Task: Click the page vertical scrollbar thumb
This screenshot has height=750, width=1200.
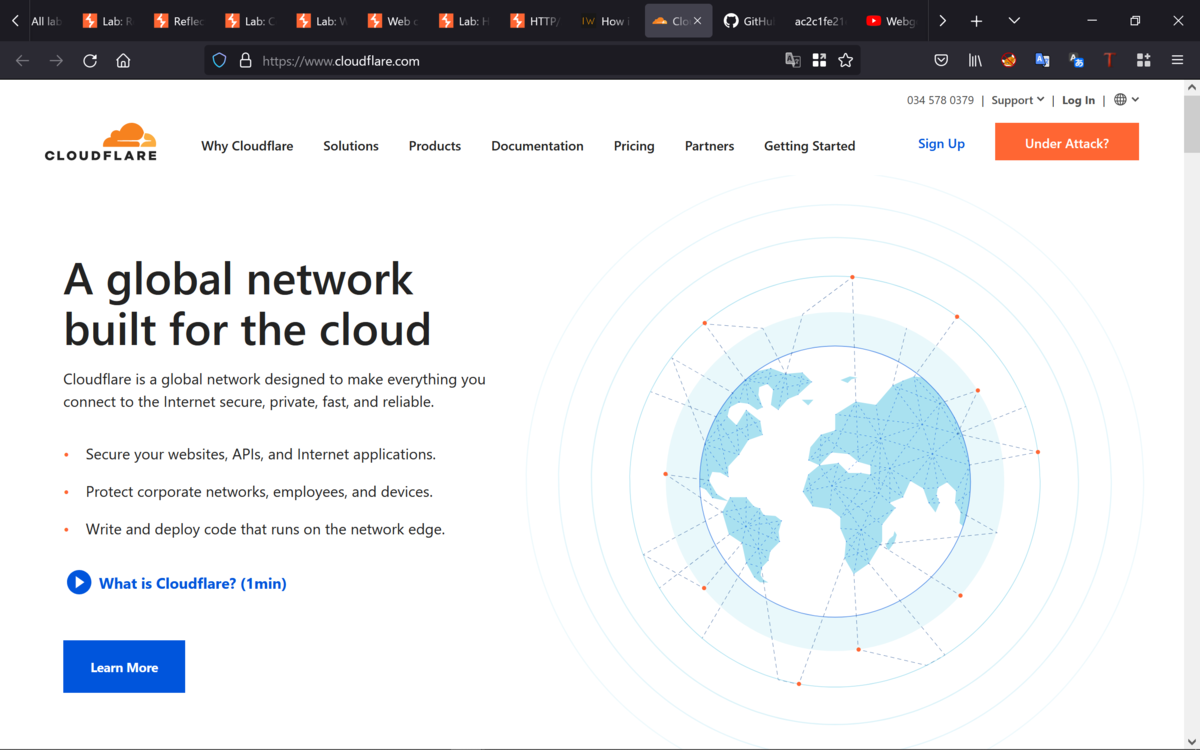Action: pyautogui.click(x=1191, y=124)
